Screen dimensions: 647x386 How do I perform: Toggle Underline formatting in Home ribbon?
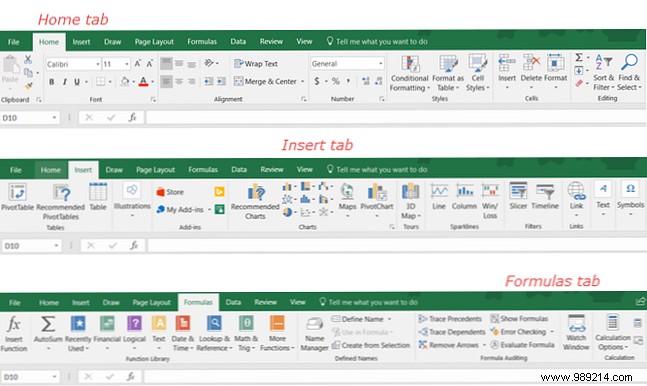(77, 82)
